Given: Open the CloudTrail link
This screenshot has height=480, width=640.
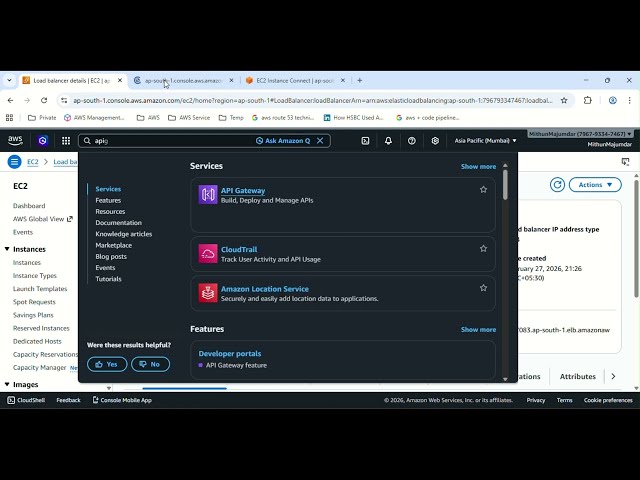Looking at the screenshot, I should click(239, 249).
